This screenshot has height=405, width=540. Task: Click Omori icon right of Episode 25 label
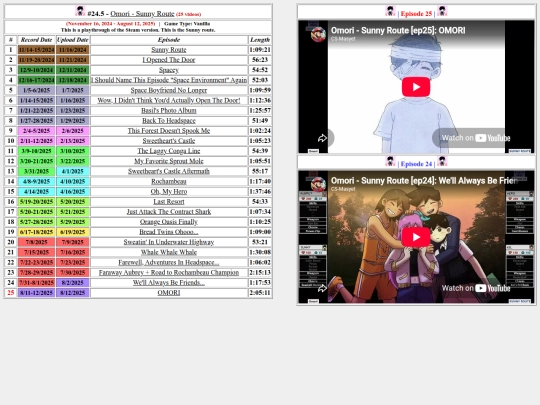pos(442,11)
